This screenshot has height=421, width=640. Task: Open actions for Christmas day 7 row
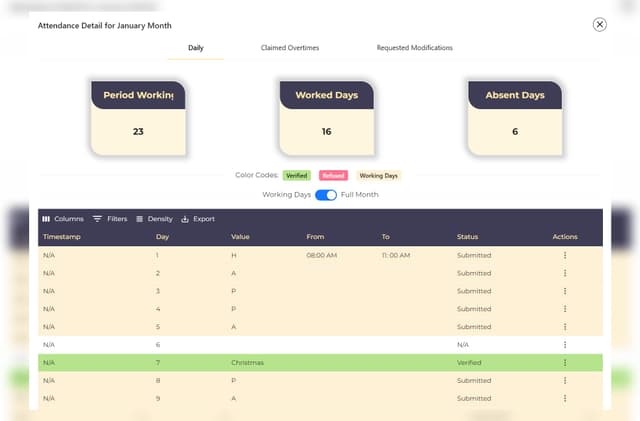point(565,363)
